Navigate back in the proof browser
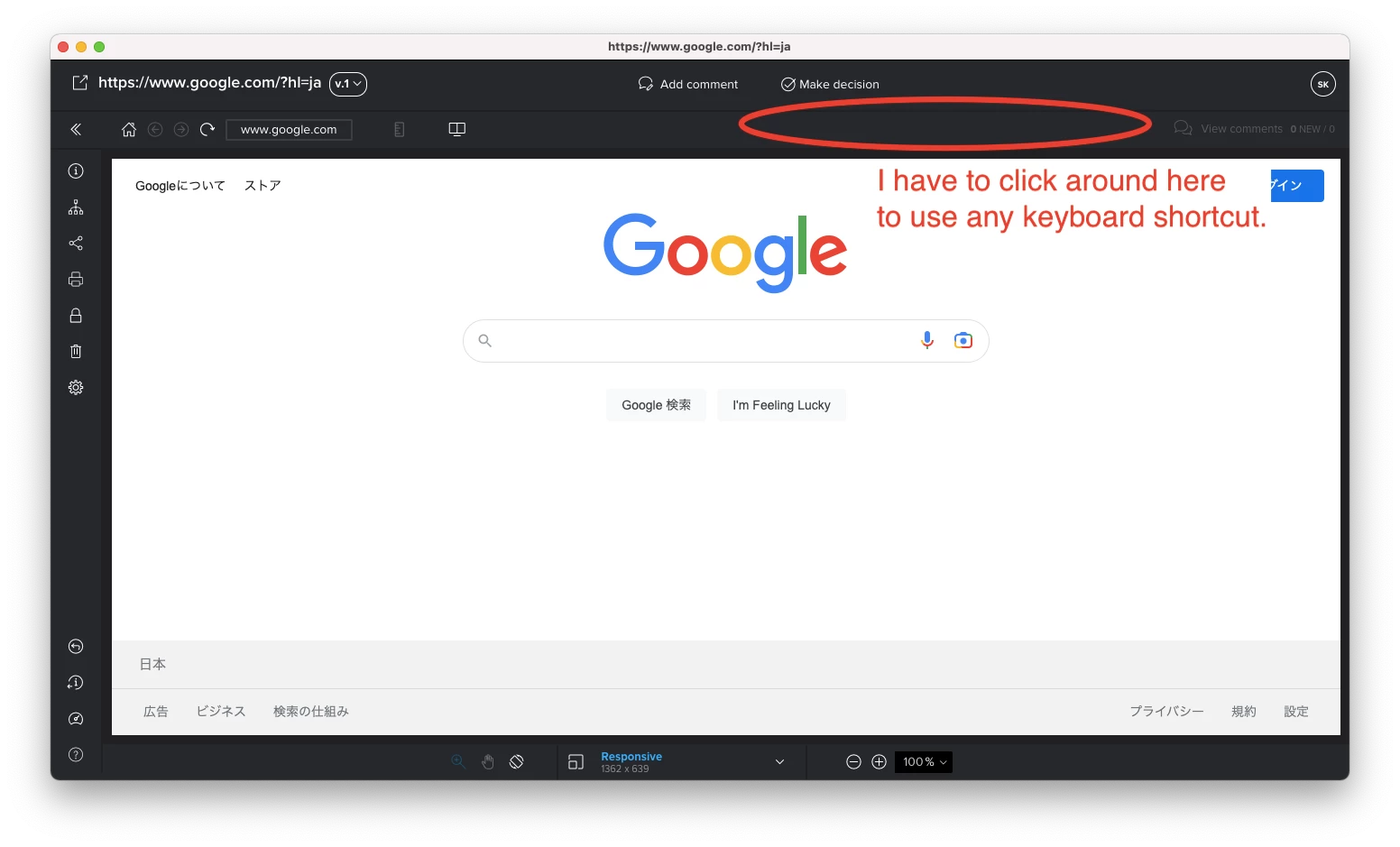 coord(155,129)
